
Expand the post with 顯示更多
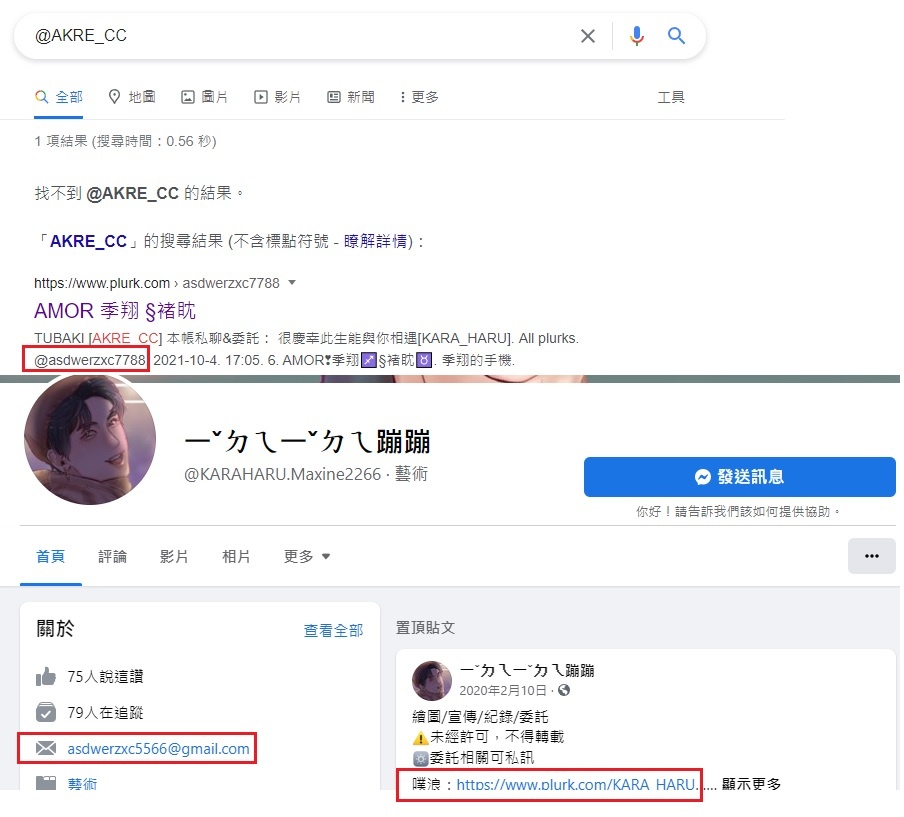point(752,784)
